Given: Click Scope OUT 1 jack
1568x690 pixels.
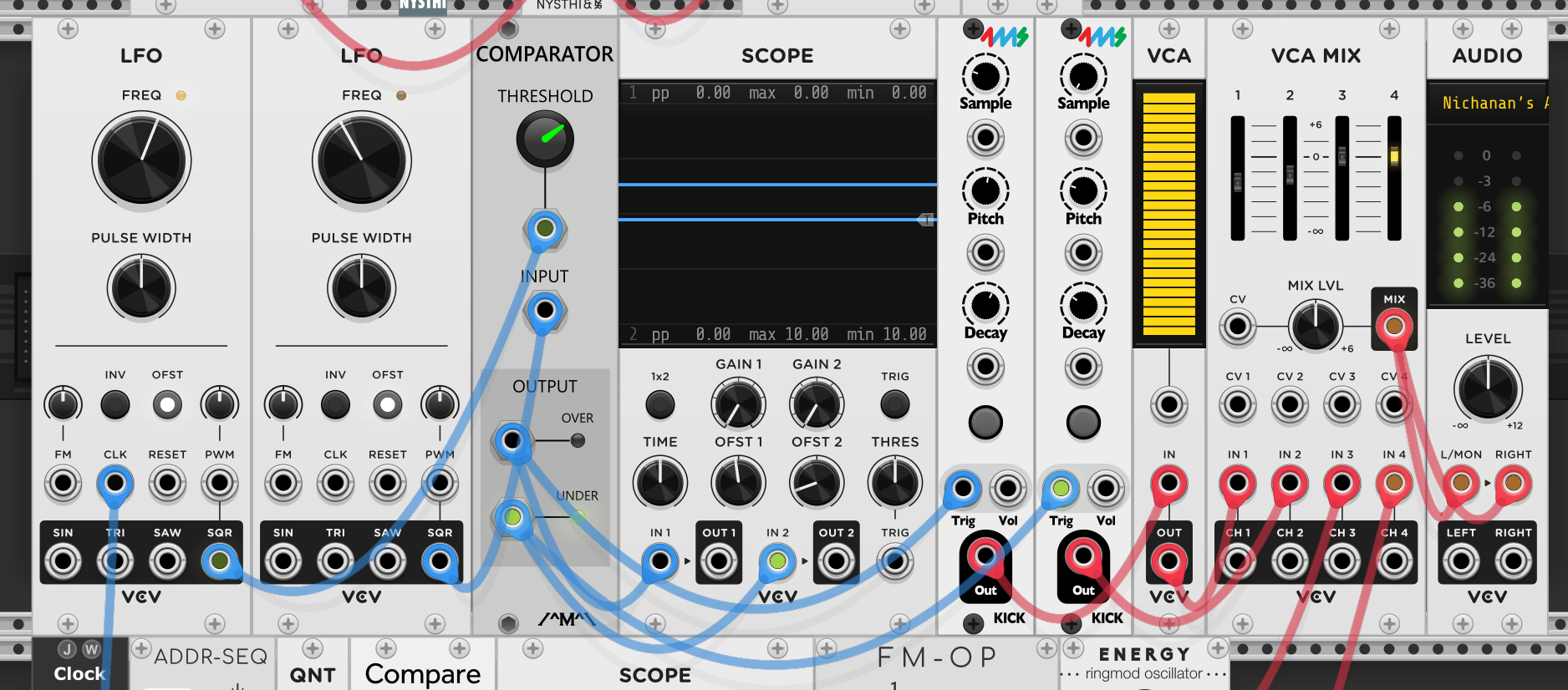Looking at the screenshot, I should [x=719, y=561].
